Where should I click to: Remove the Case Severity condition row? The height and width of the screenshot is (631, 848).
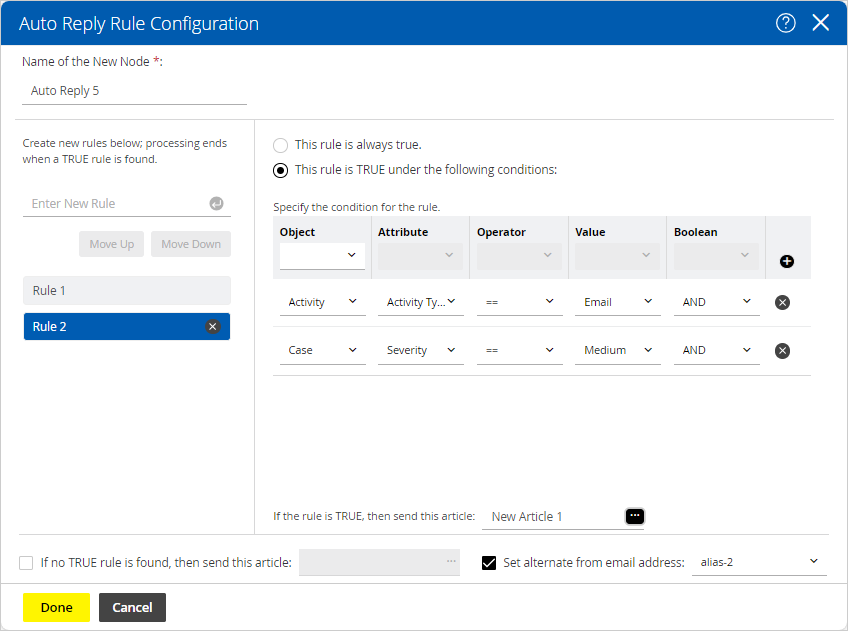782,351
